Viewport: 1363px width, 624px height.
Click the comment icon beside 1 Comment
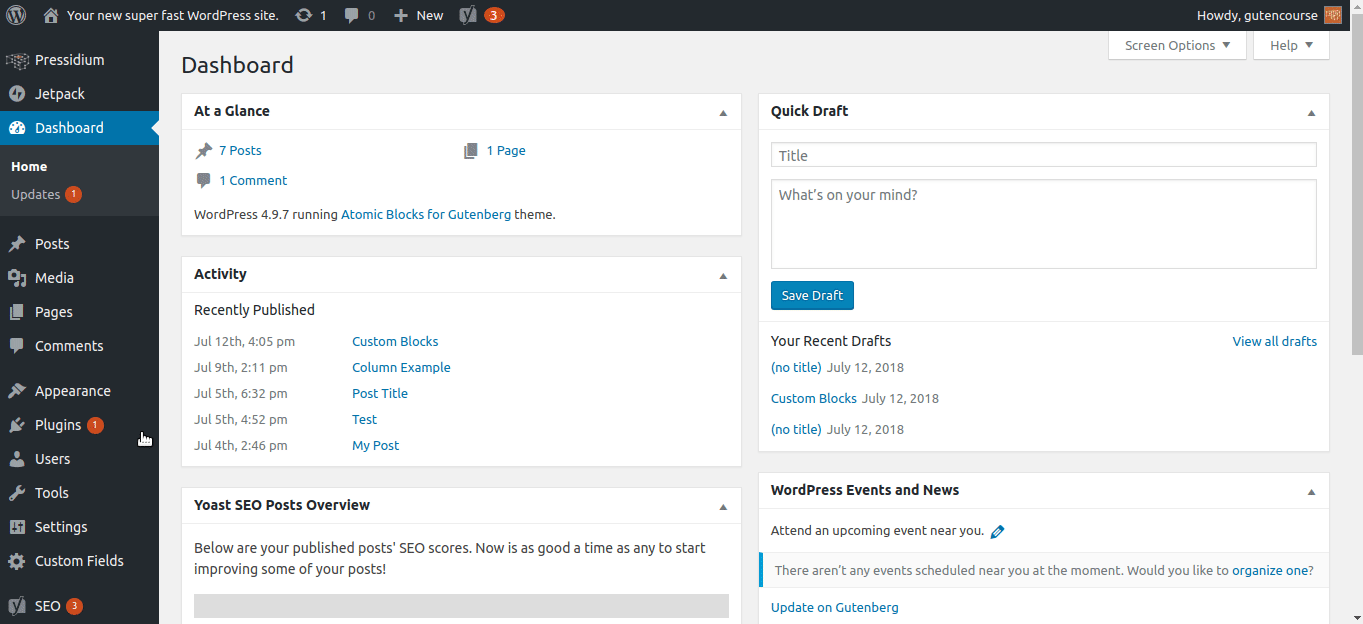(203, 181)
